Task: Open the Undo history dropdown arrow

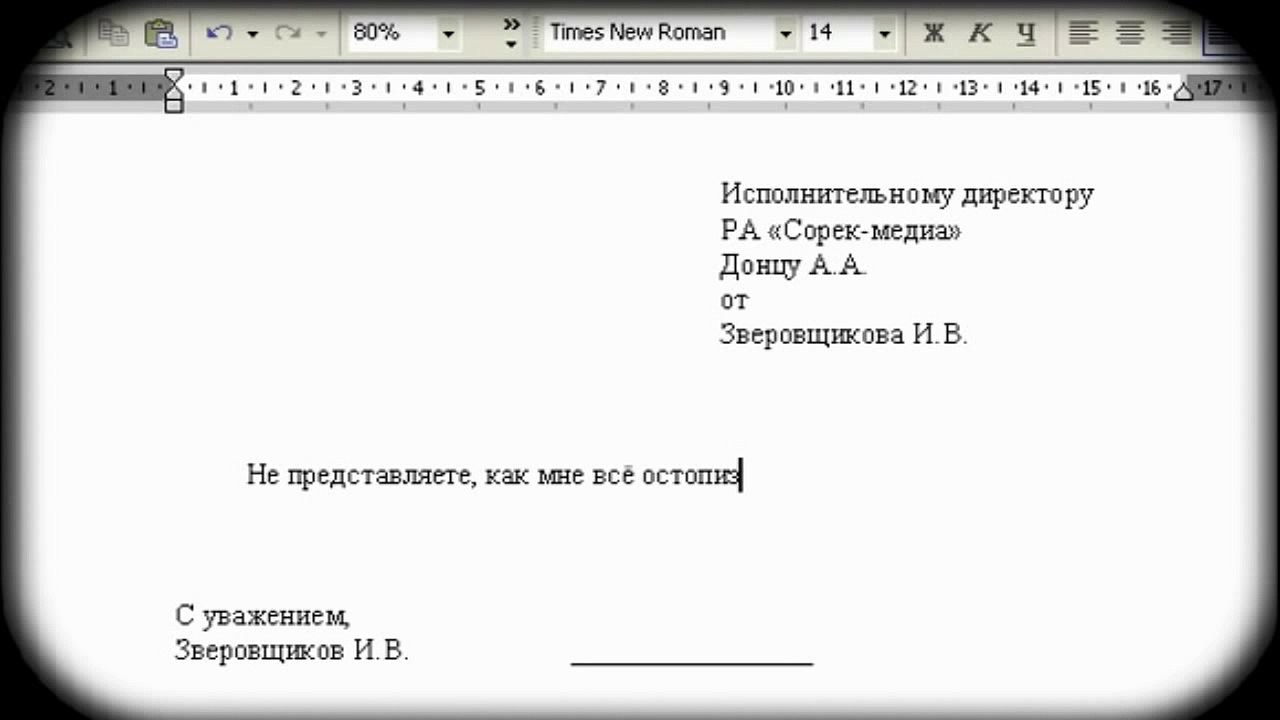Action: click(x=252, y=34)
